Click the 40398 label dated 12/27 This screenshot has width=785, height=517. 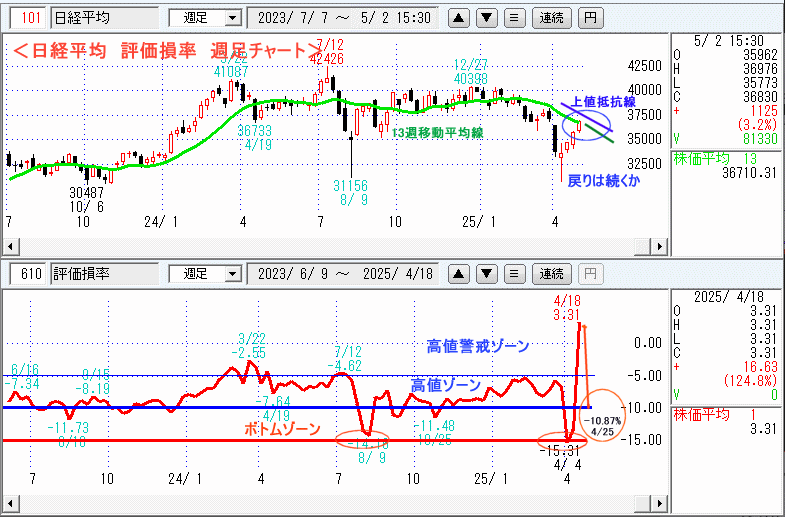click(471, 79)
